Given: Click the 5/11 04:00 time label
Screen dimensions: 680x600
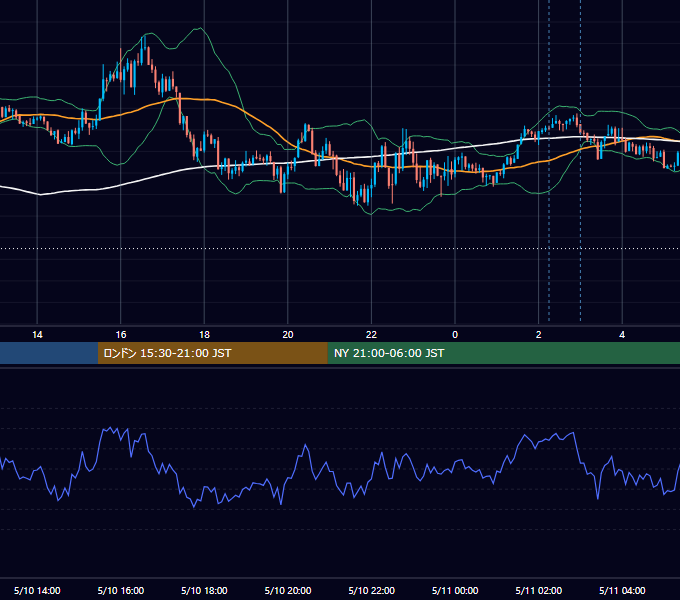Looking at the screenshot, I should tap(622, 590).
